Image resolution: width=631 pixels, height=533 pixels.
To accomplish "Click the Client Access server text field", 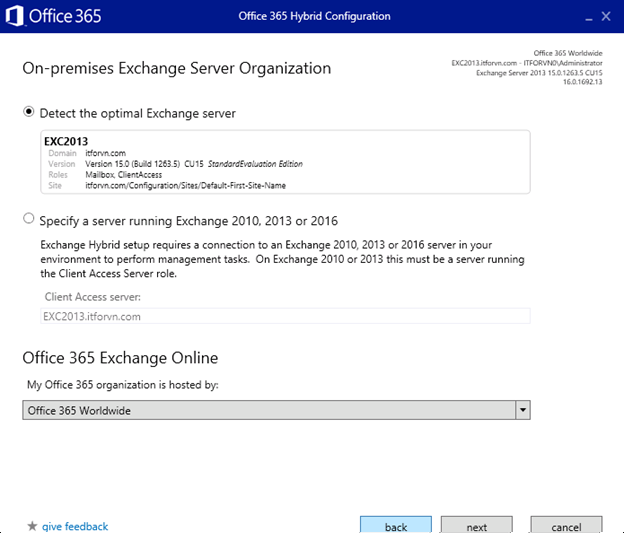I will click(x=285, y=316).
